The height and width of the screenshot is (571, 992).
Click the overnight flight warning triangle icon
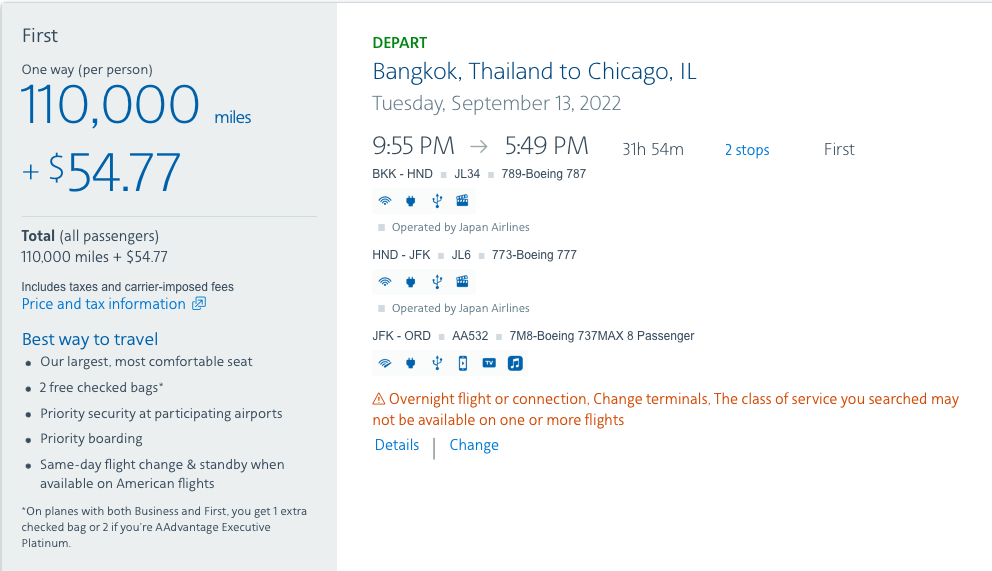pyautogui.click(x=378, y=399)
